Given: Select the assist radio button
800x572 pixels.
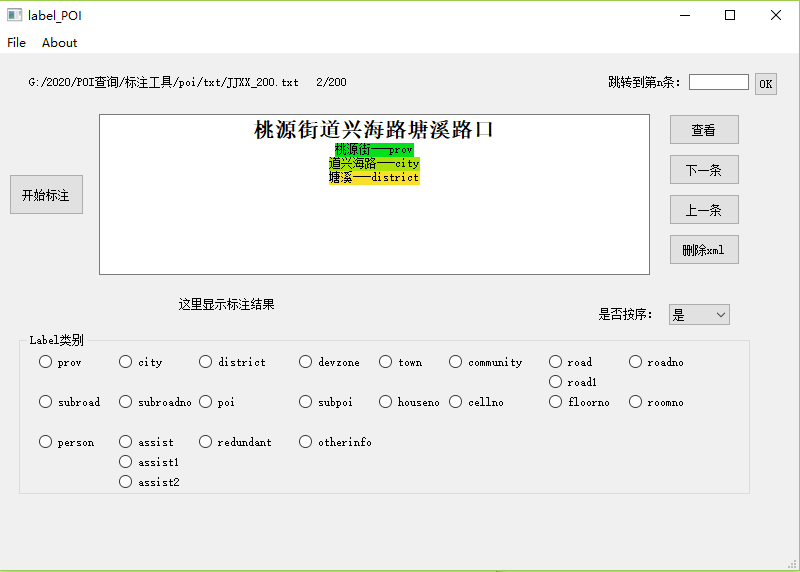Looking at the screenshot, I should pyautogui.click(x=146, y=442).
